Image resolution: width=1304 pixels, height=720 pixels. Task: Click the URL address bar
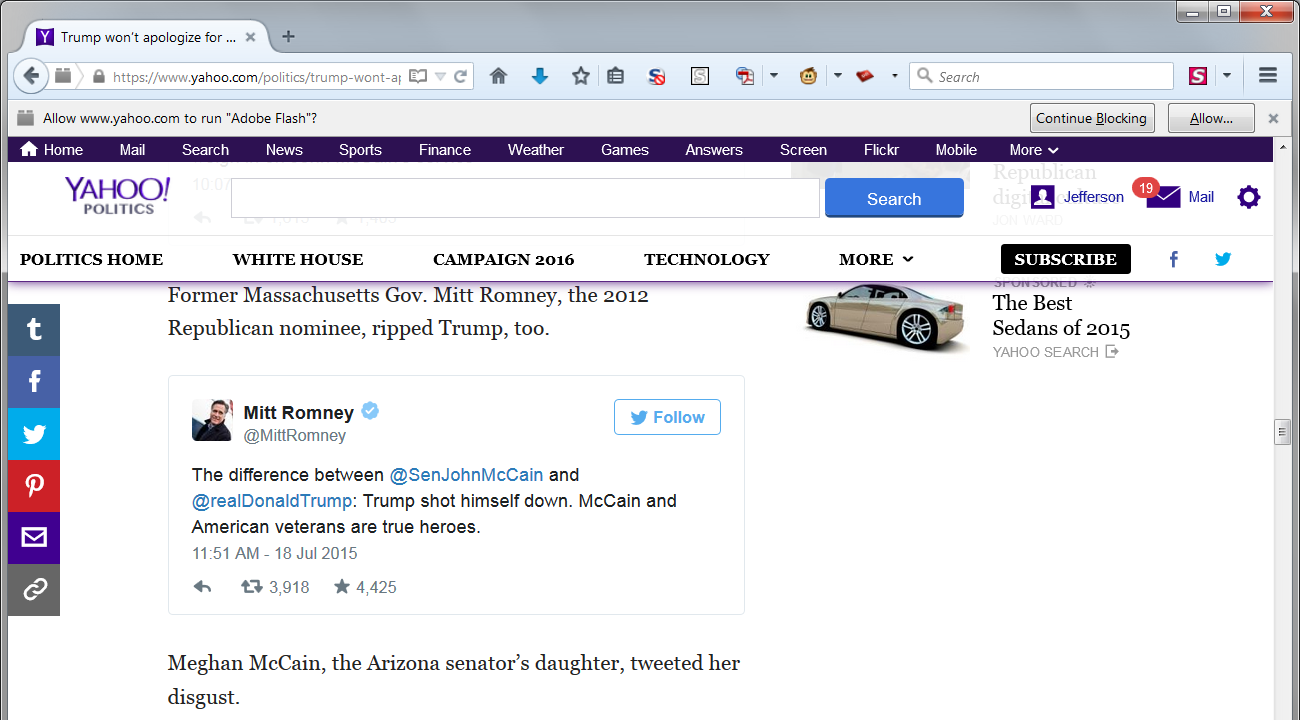254,76
